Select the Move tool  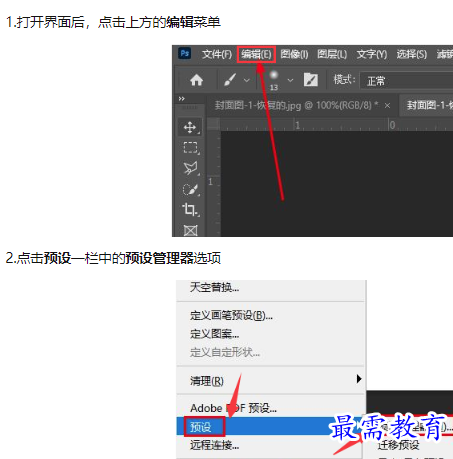click(x=190, y=127)
